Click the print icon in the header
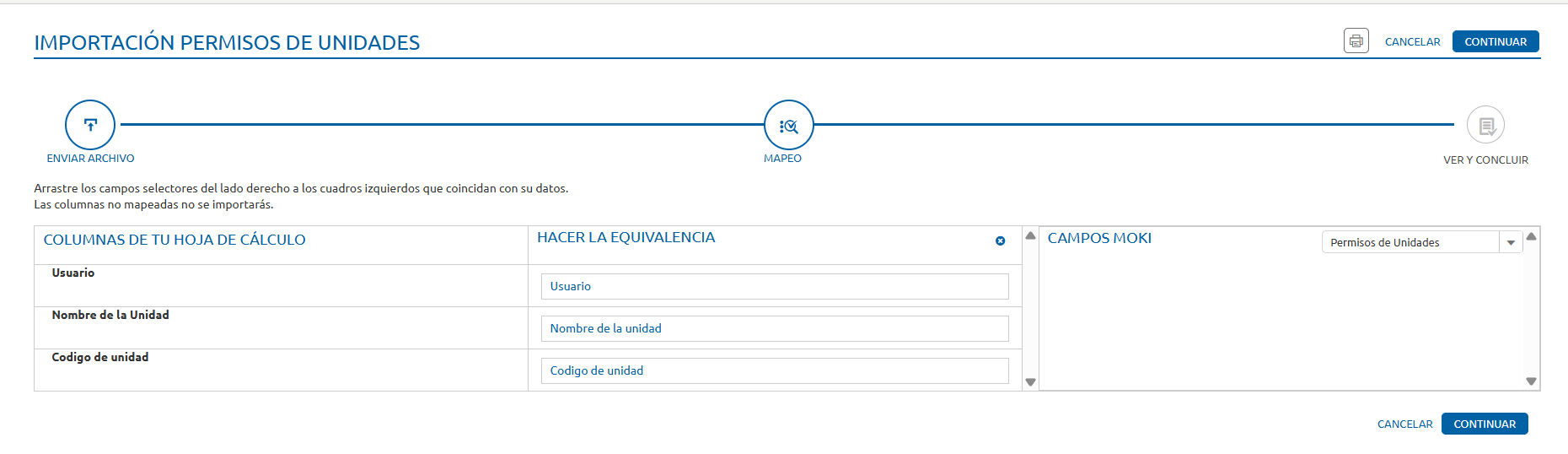The height and width of the screenshot is (454, 1568). [x=1356, y=41]
